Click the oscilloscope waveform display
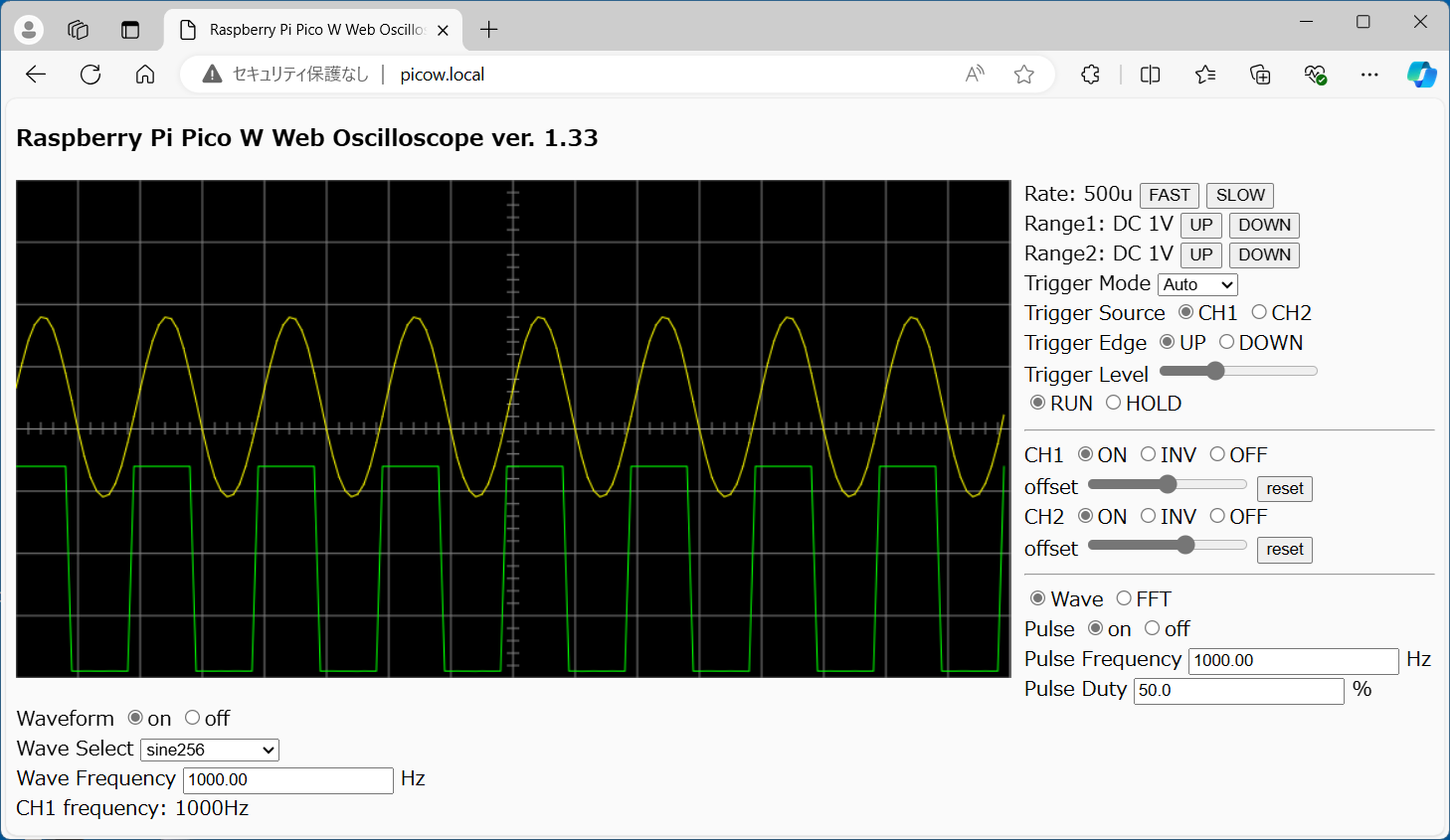This screenshot has height=840, width=1450. click(x=513, y=428)
